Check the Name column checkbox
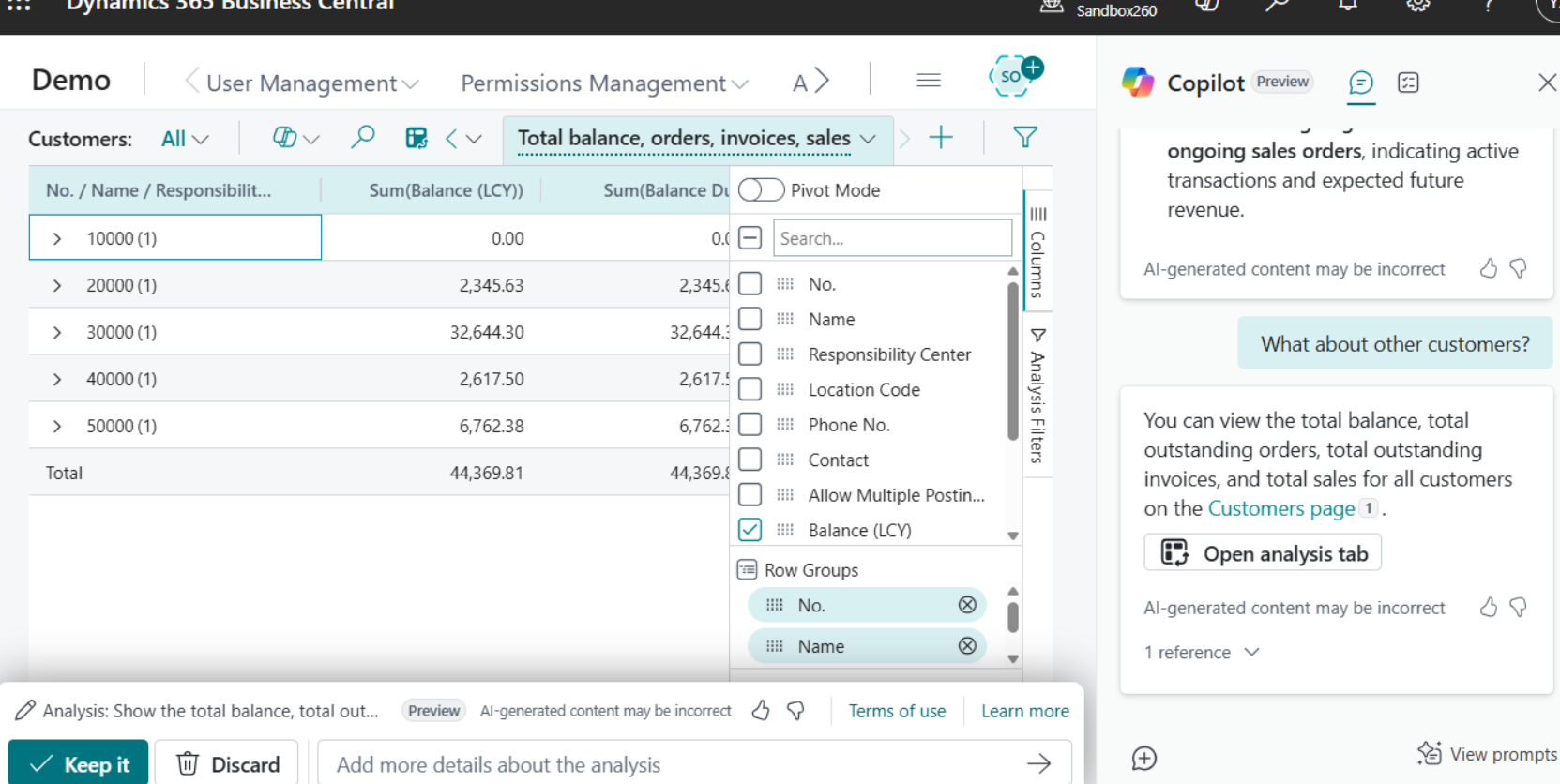Screen dimensions: 1560x784 (x=750, y=319)
